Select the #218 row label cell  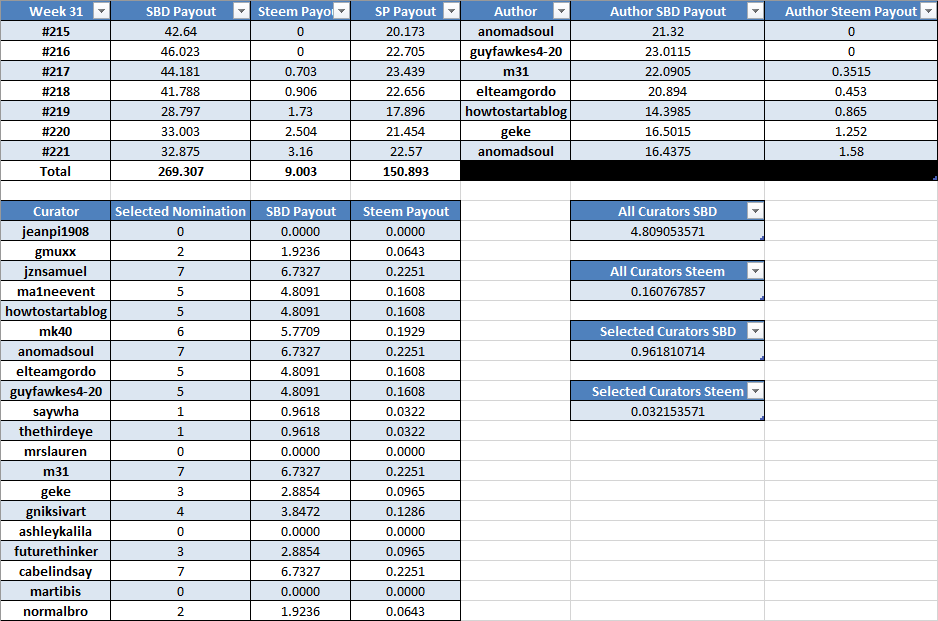56,92
